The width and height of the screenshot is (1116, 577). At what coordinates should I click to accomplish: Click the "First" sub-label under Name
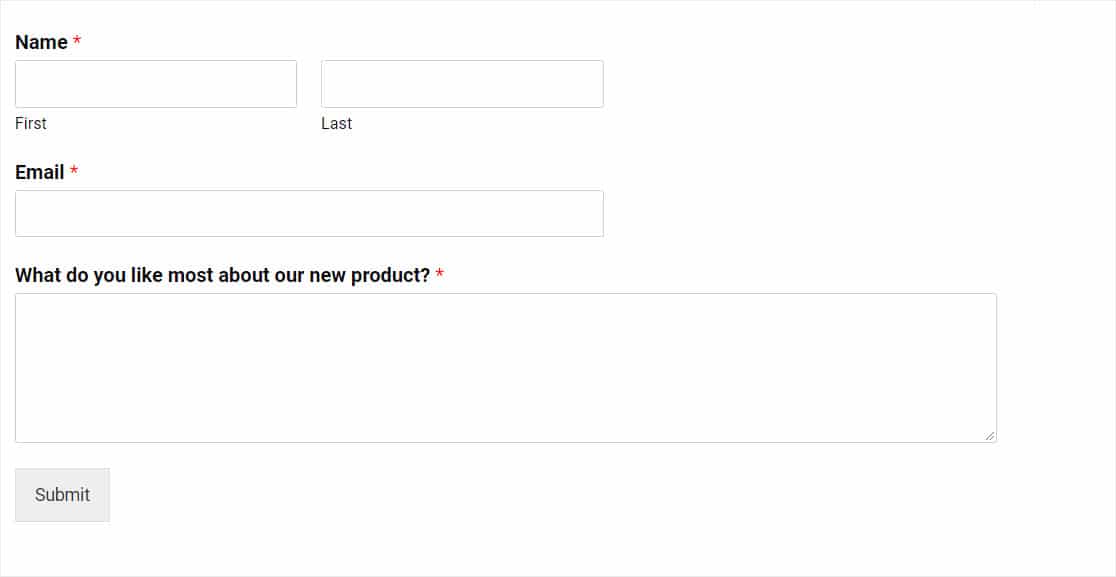pos(31,123)
